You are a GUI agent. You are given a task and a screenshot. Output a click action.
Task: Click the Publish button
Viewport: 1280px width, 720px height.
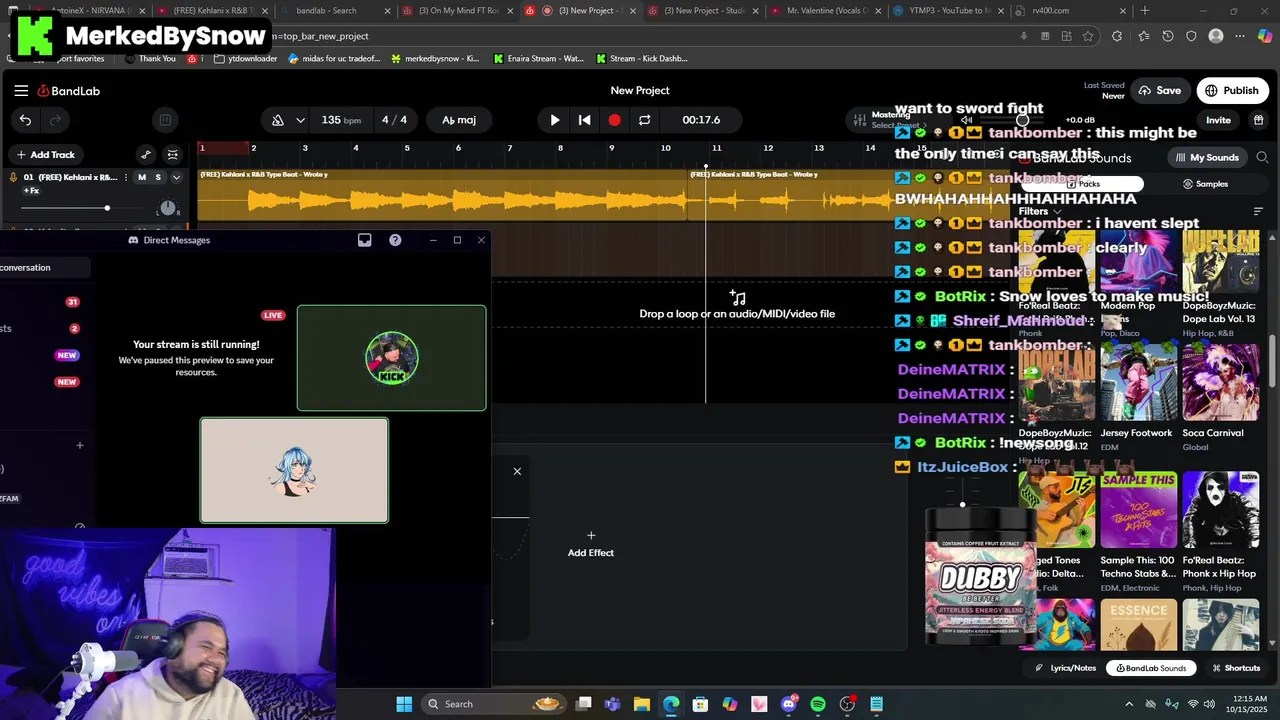(1232, 91)
